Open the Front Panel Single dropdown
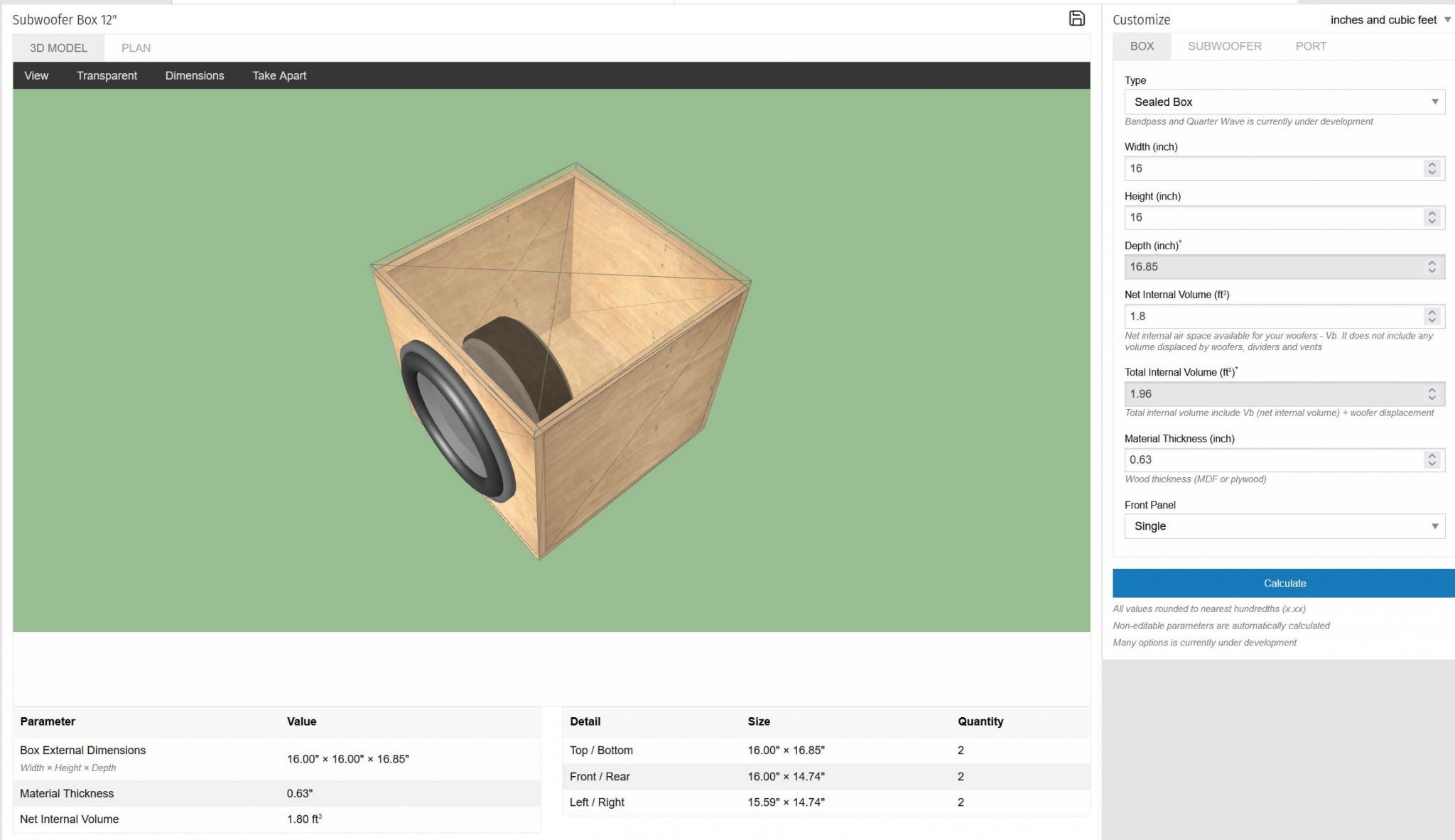The image size is (1455, 840). point(1284,526)
